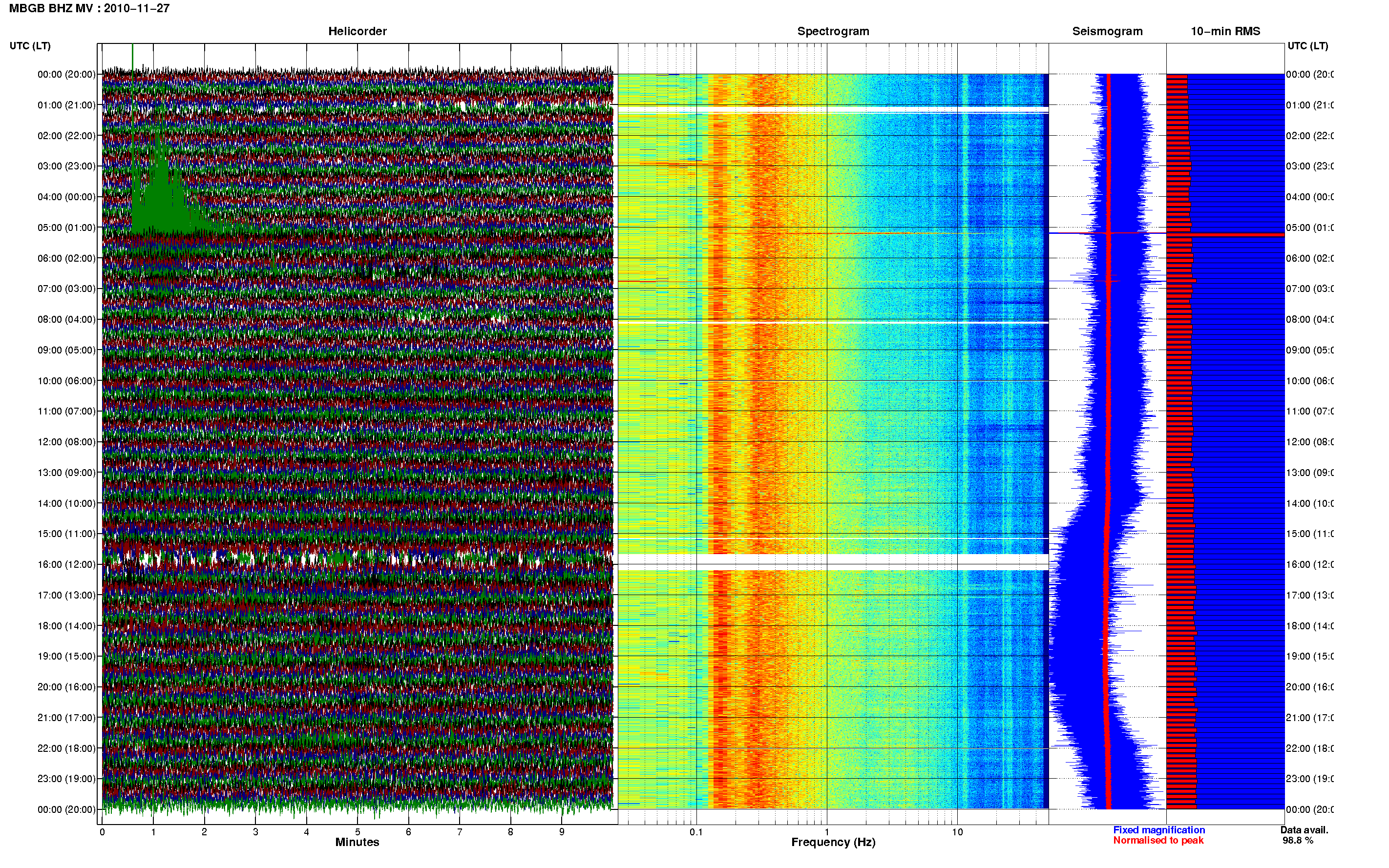Click the 'Spectrogram' panel heading
Image resolution: width=1389 pixels, height=868 pixels.
click(833, 32)
